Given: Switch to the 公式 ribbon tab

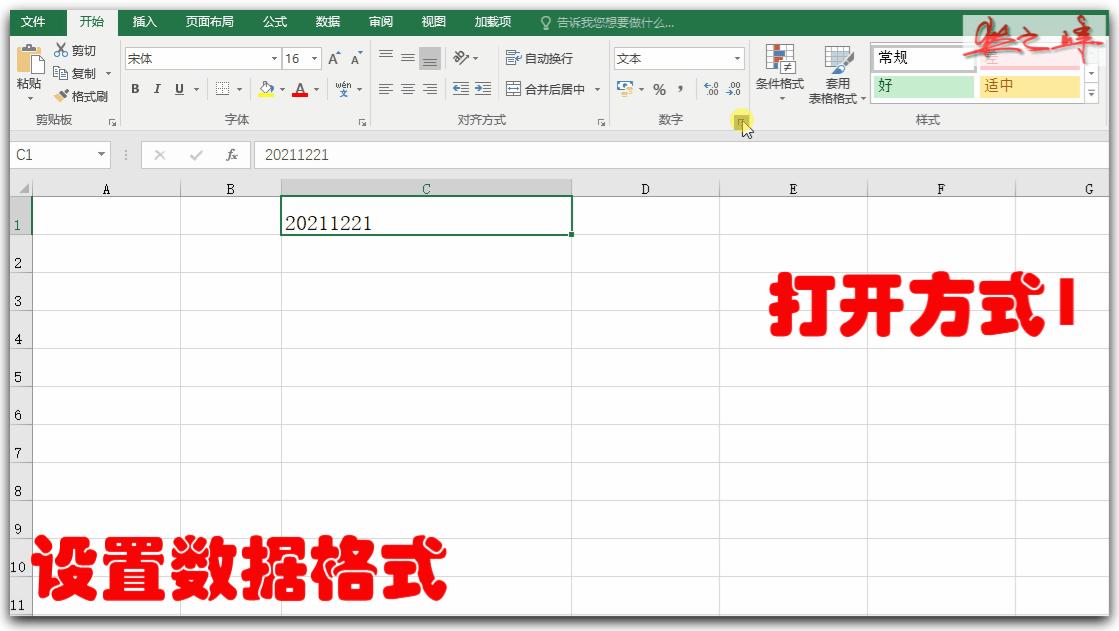Looking at the screenshot, I should [x=273, y=20].
